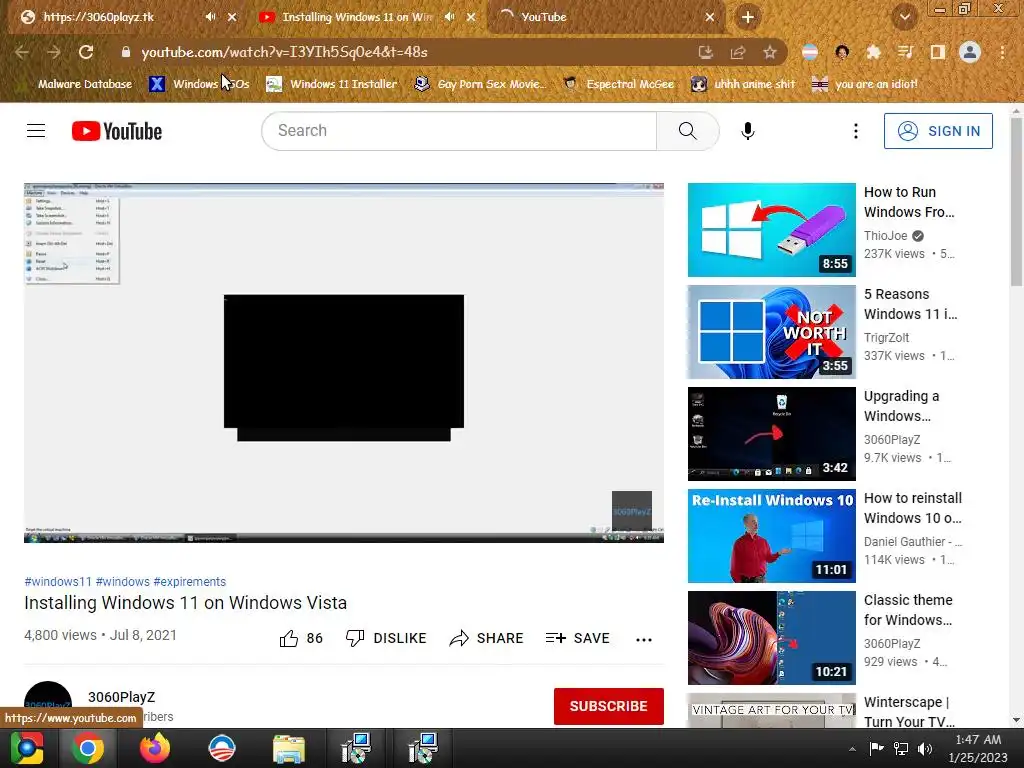1024x768 pixels.
Task: Start voice search with the microphone
Action: click(748, 131)
